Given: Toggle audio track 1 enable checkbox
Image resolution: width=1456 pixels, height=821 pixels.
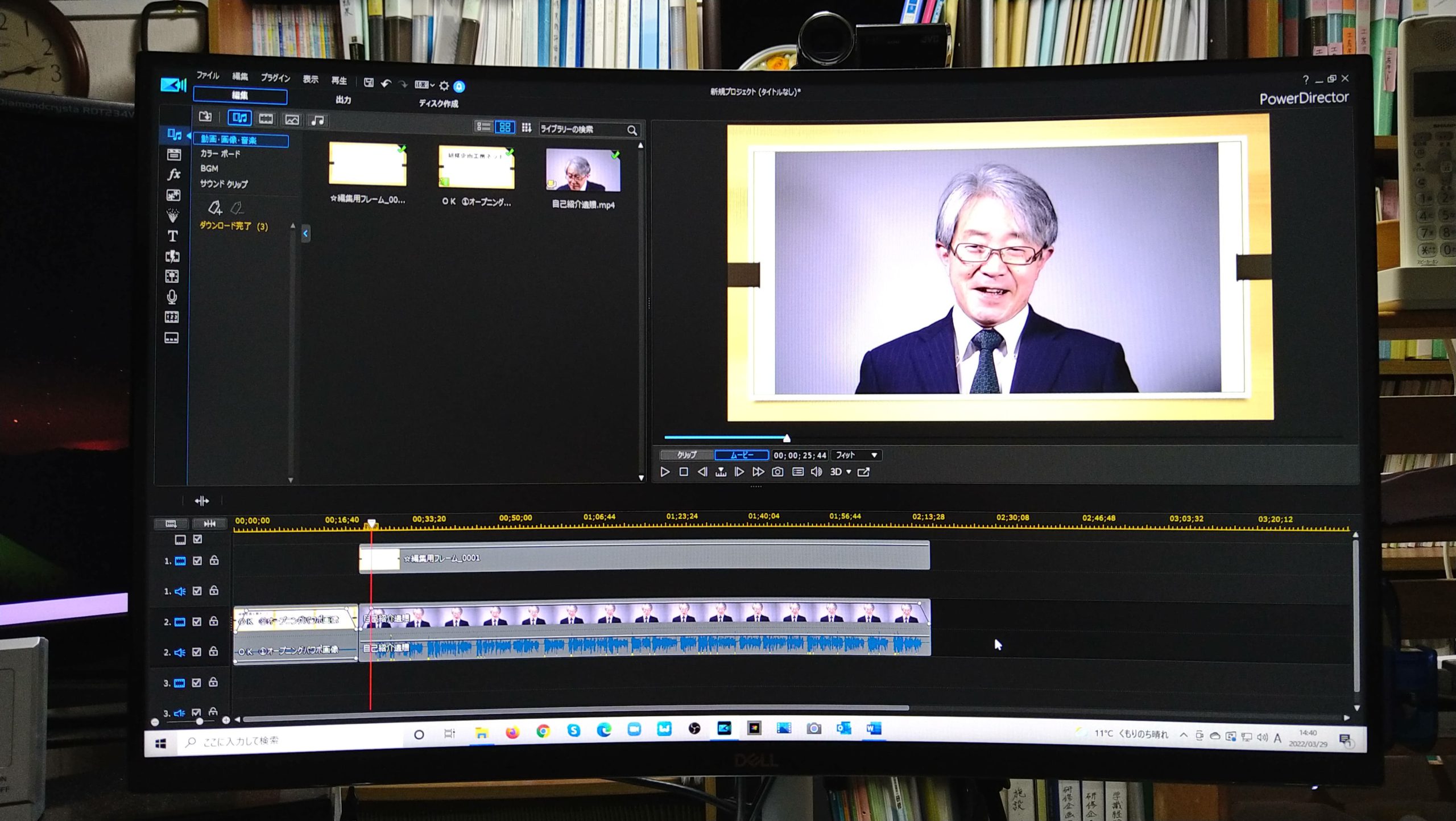Looking at the screenshot, I should (x=197, y=591).
